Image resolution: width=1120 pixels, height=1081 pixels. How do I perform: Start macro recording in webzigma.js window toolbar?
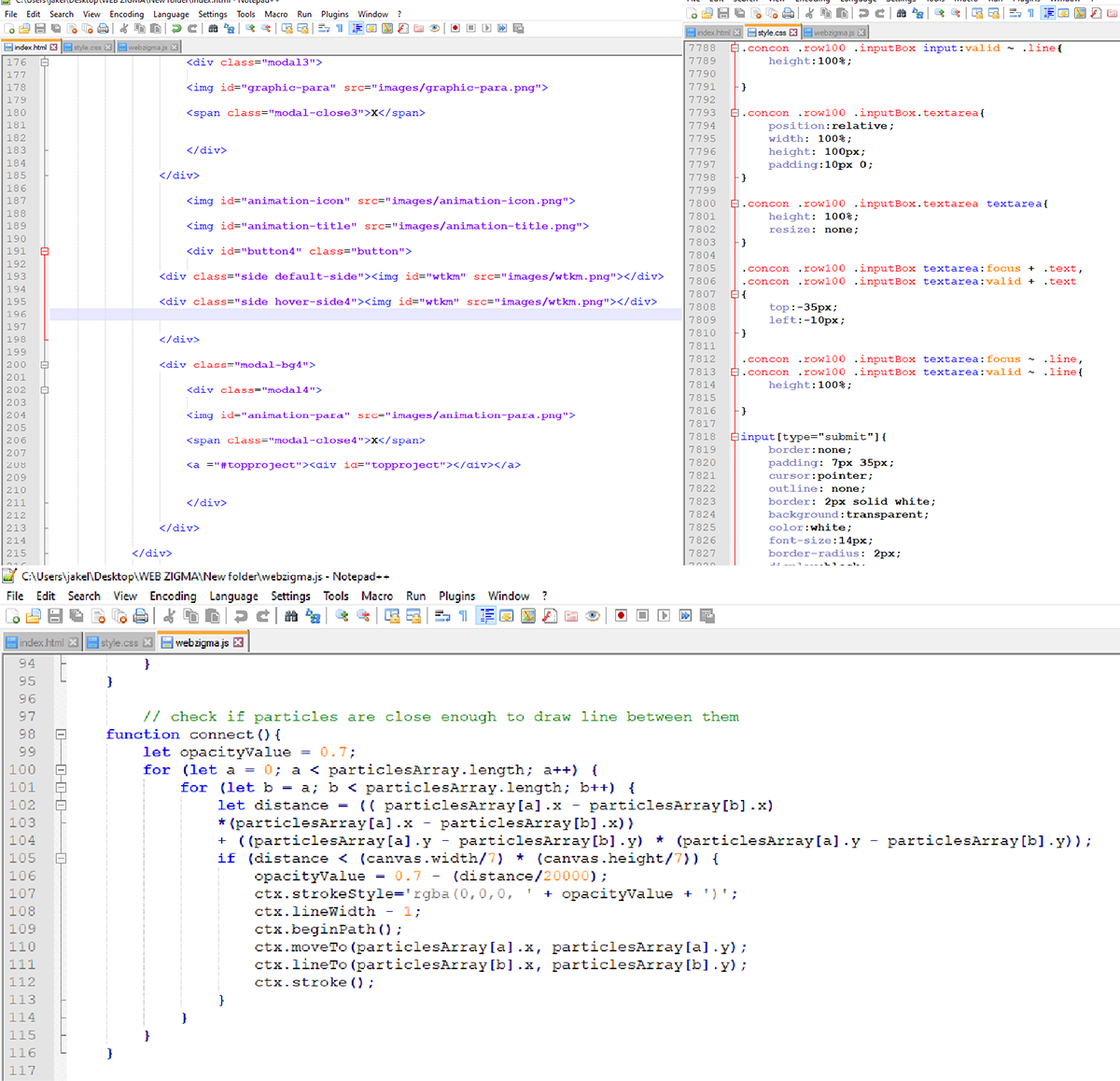[x=621, y=615]
